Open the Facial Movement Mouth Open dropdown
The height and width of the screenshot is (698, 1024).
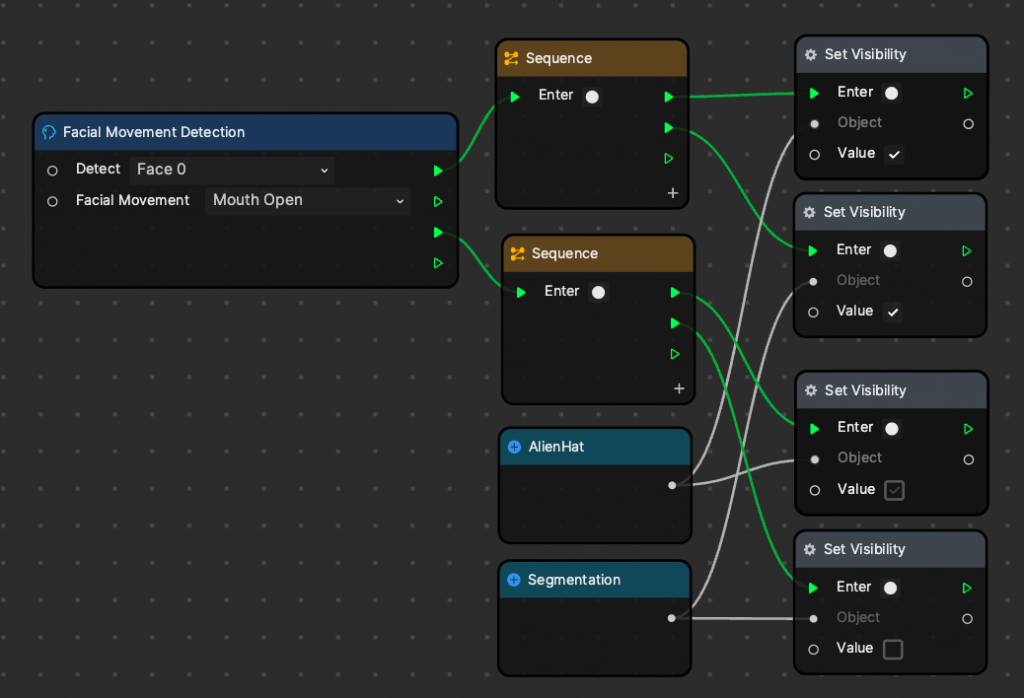click(x=308, y=200)
